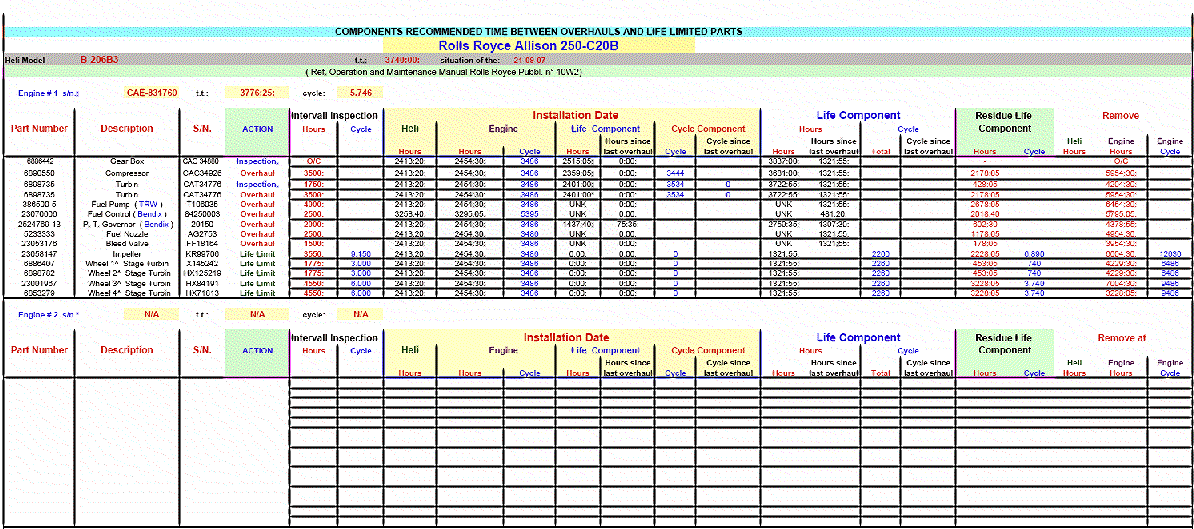This screenshot has width=1194, height=529.
Task: Click the 'Engine # 2 s/n' label
Action: pyautogui.click(x=49, y=314)
